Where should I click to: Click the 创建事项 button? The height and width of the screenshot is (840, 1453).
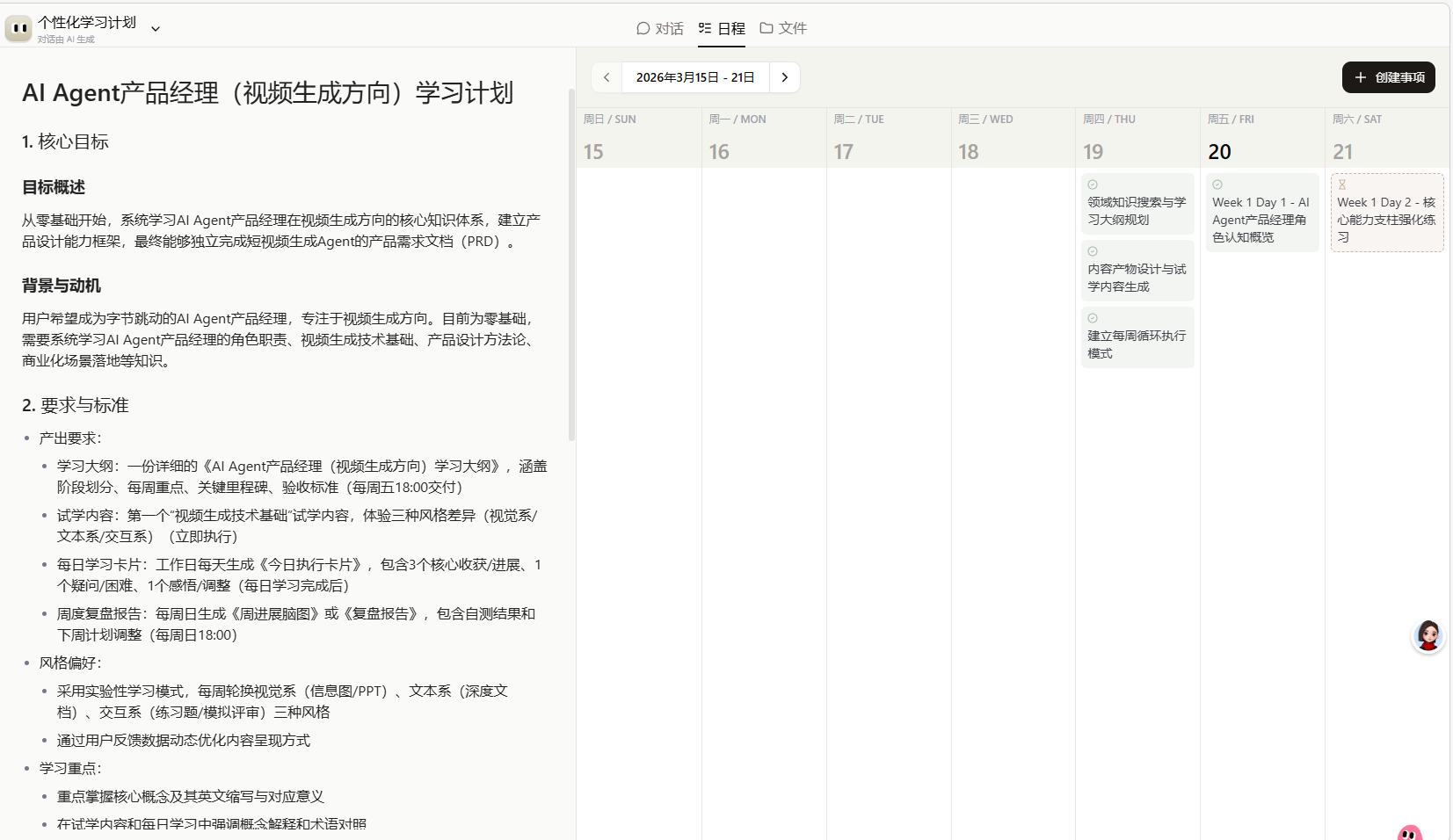point(1388,77)
